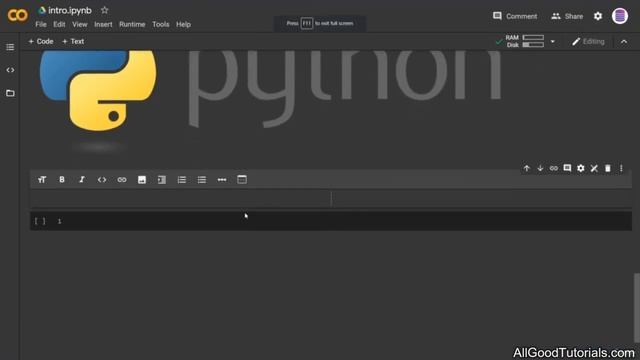Viewport: 640px width, 360px height.
Task: Add a bulleted list
Action: [202, 180]
